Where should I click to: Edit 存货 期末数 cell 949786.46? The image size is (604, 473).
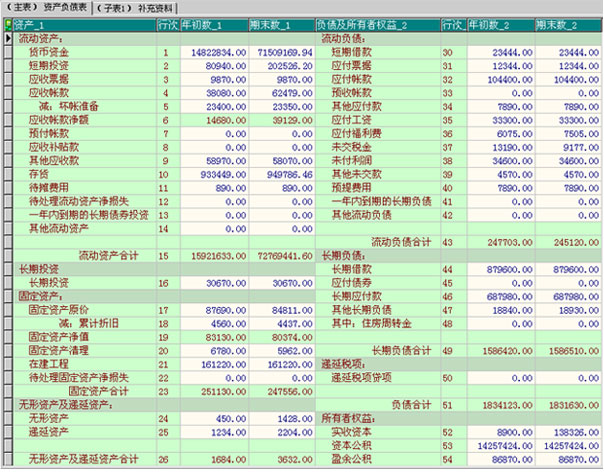point(282,174)
